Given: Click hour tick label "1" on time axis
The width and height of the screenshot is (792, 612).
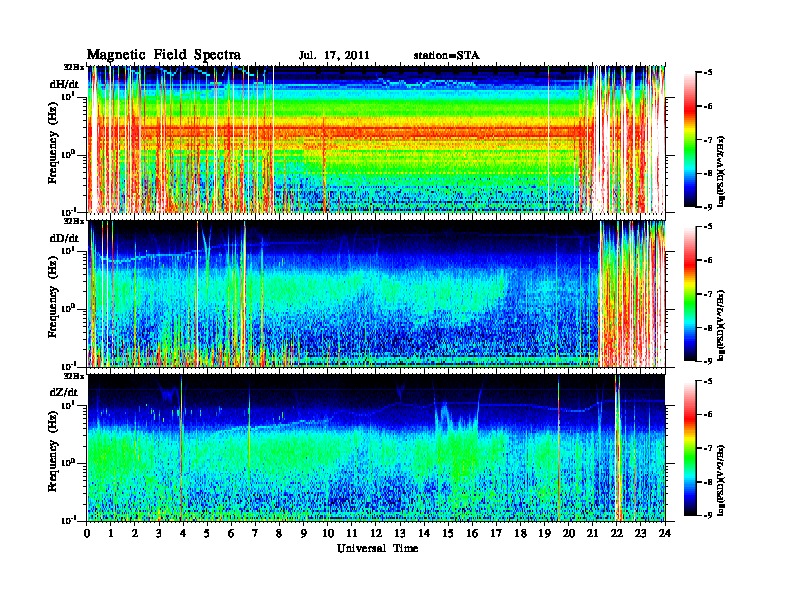Looking at the screenshot, I should [111, 533].
